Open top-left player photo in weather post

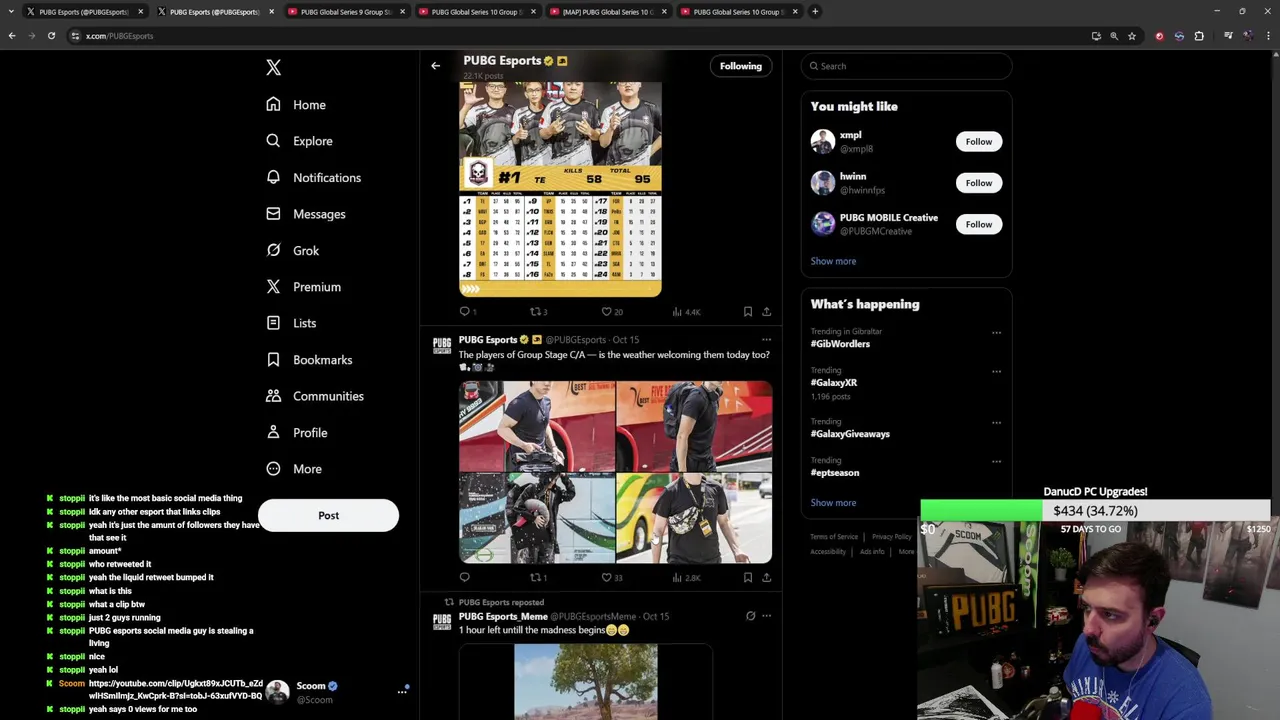537,426
